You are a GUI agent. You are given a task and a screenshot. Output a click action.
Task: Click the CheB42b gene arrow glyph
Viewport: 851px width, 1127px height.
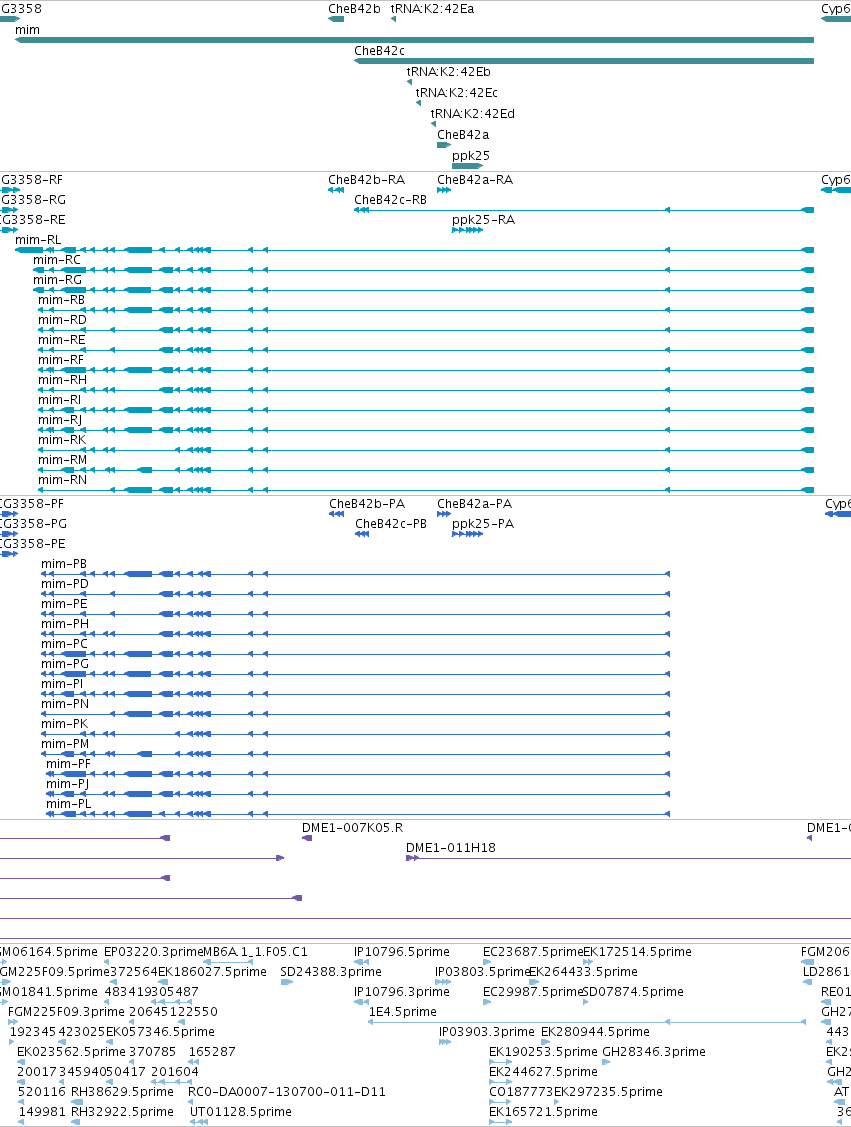[x=336, y=19]
